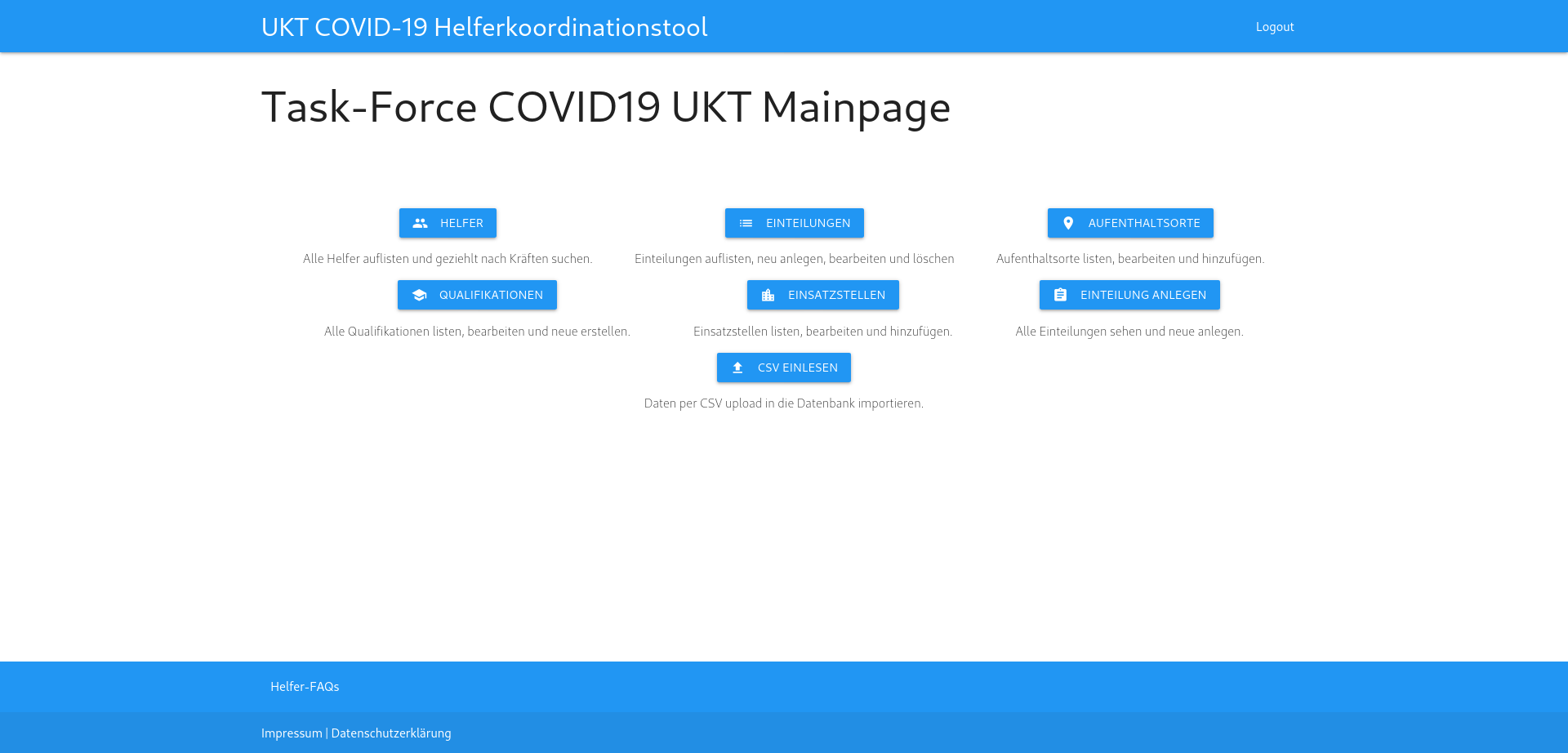Choose EINTEILUNG ANLEGEN label text
The height and width of the screenshot is (753, 1568).
(x=1143, y=295)
